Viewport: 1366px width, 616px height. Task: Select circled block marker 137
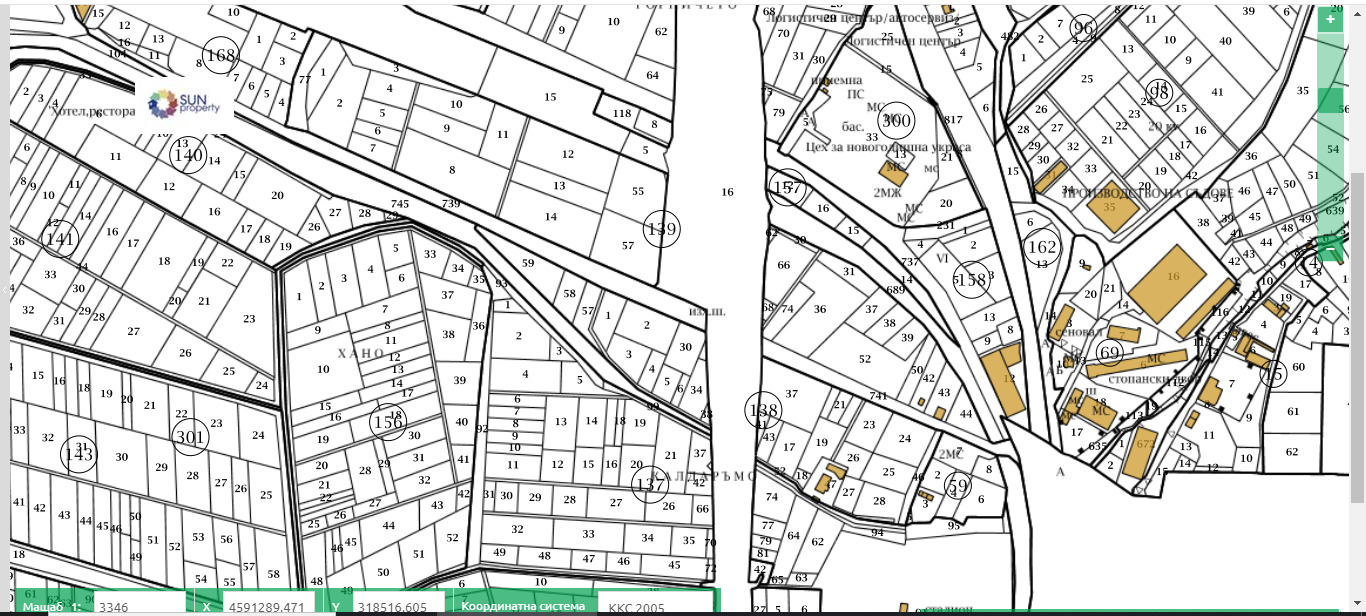[650, 485]
